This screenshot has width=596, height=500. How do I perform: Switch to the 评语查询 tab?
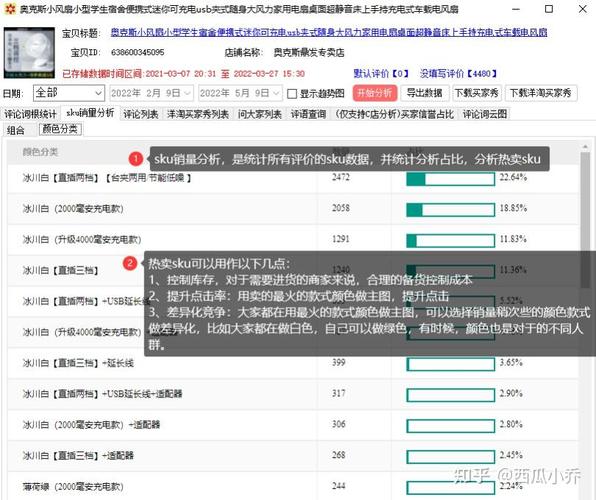309,114
